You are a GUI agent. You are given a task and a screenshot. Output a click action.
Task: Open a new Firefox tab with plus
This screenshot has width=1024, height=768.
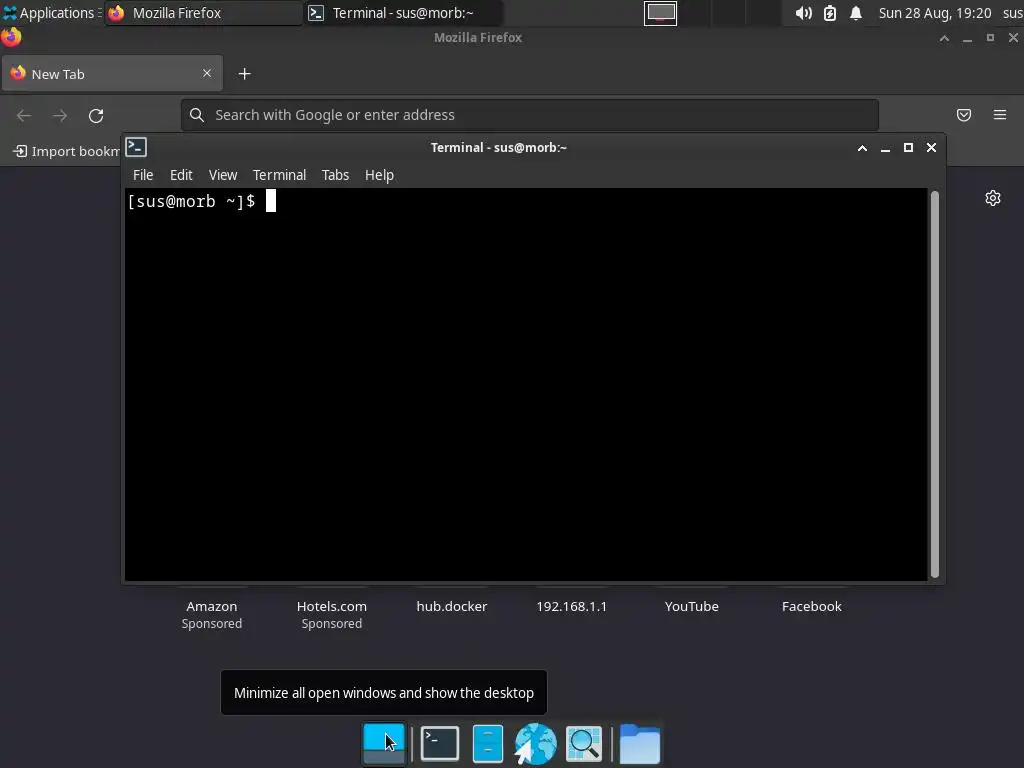pyautogui.click(x=244, y=74)
